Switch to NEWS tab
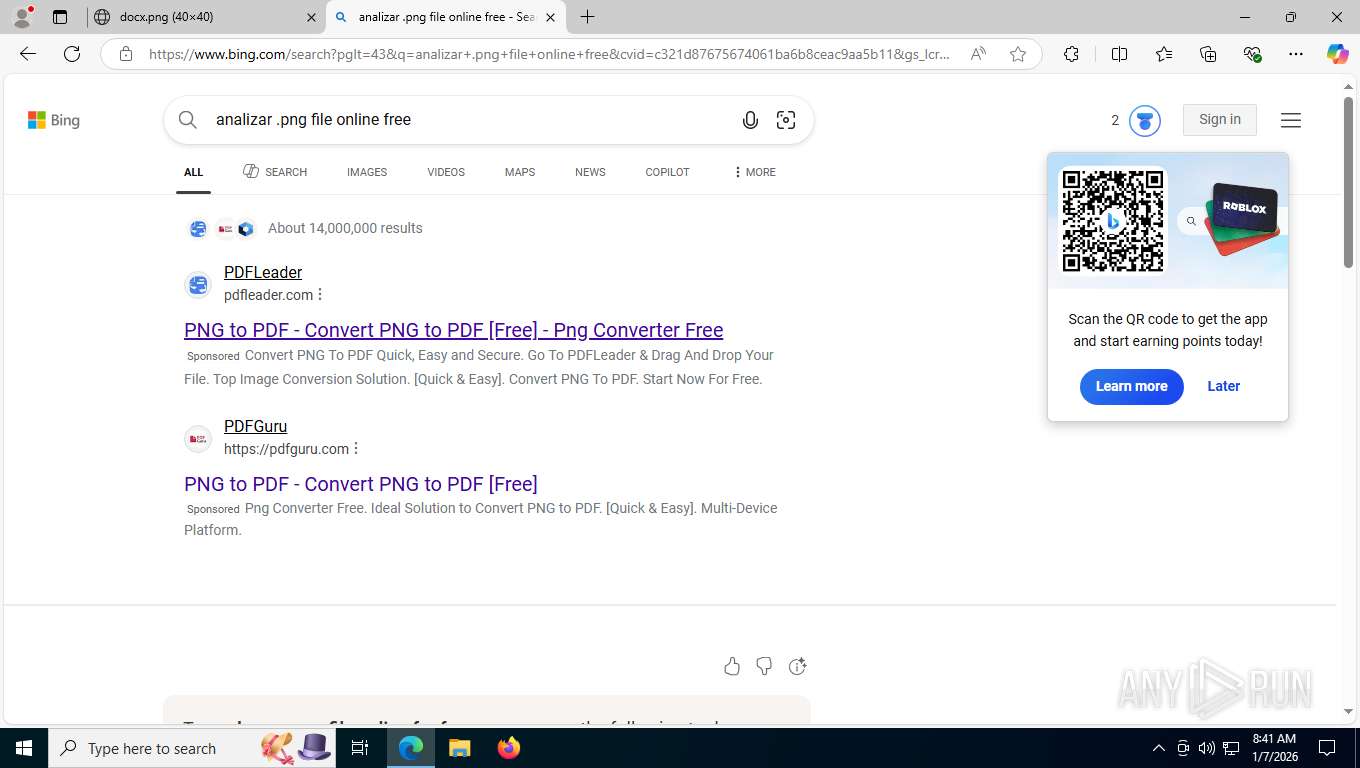Screen dimensions: 1360x768 [x=590, y=172]
